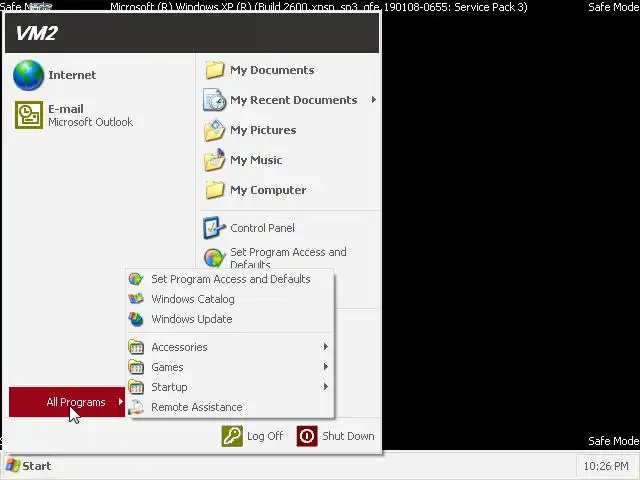Click the Internet label text

click(72, 75)
